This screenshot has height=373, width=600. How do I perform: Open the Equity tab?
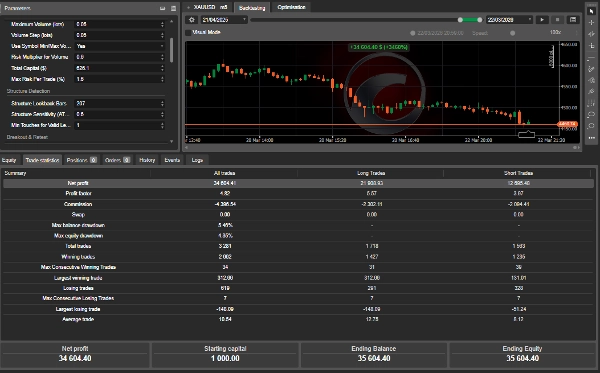9,160
